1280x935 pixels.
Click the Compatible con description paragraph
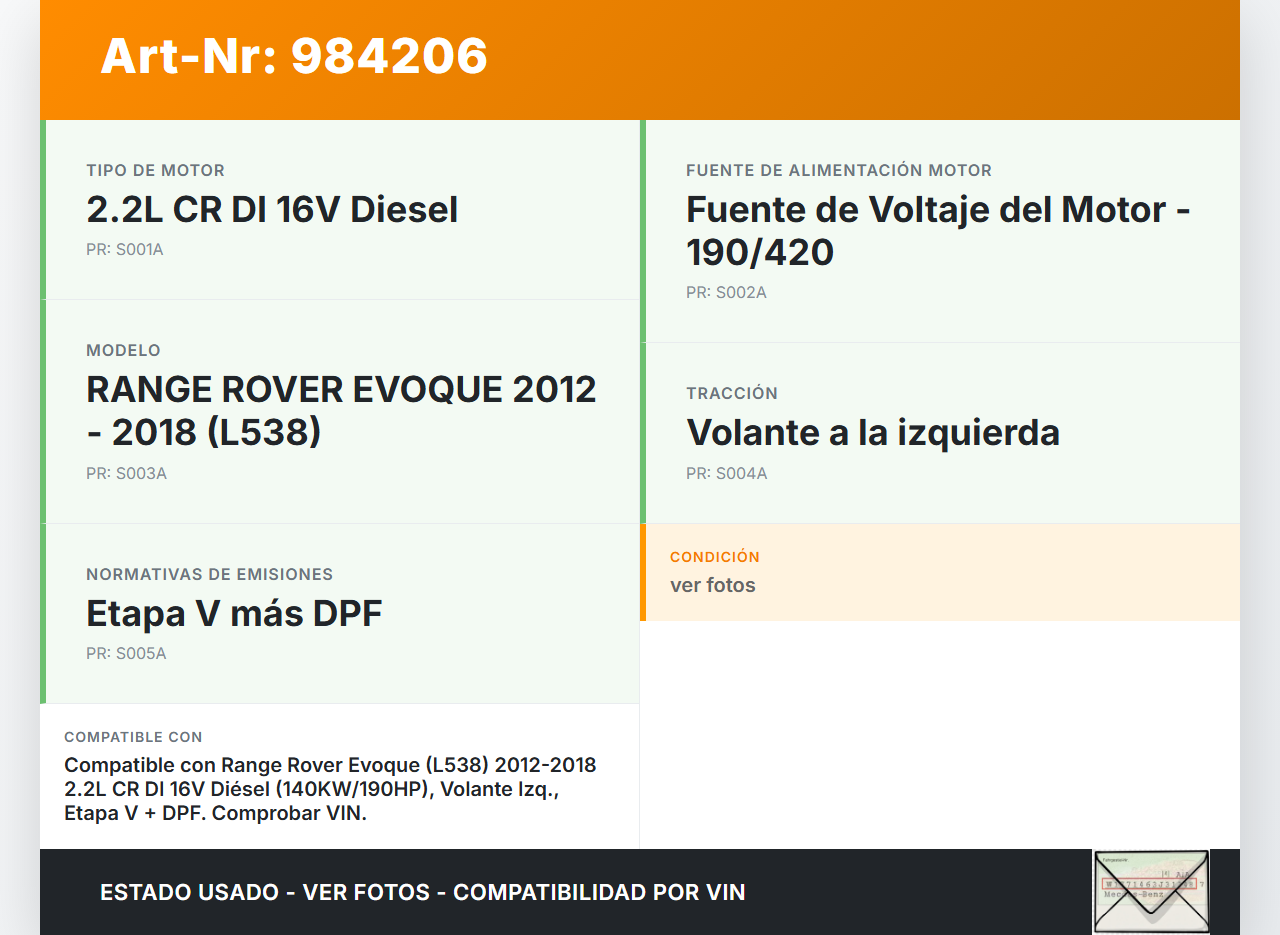point(330,789)
